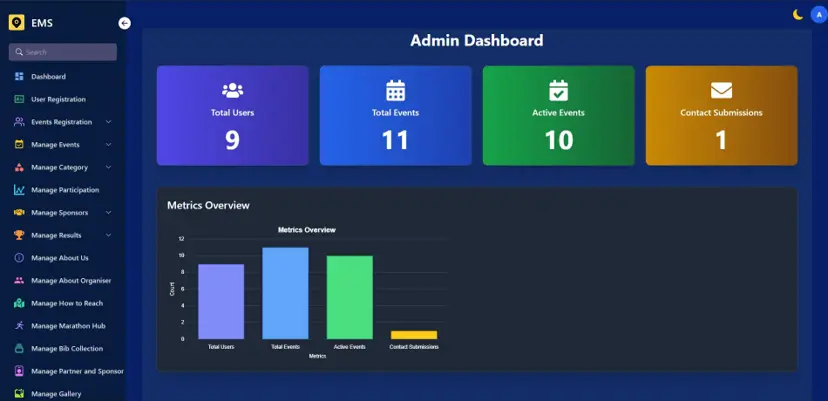Click the Dashboard grid icon
This screenshot has width=828, height=401.
pos(19,77)
